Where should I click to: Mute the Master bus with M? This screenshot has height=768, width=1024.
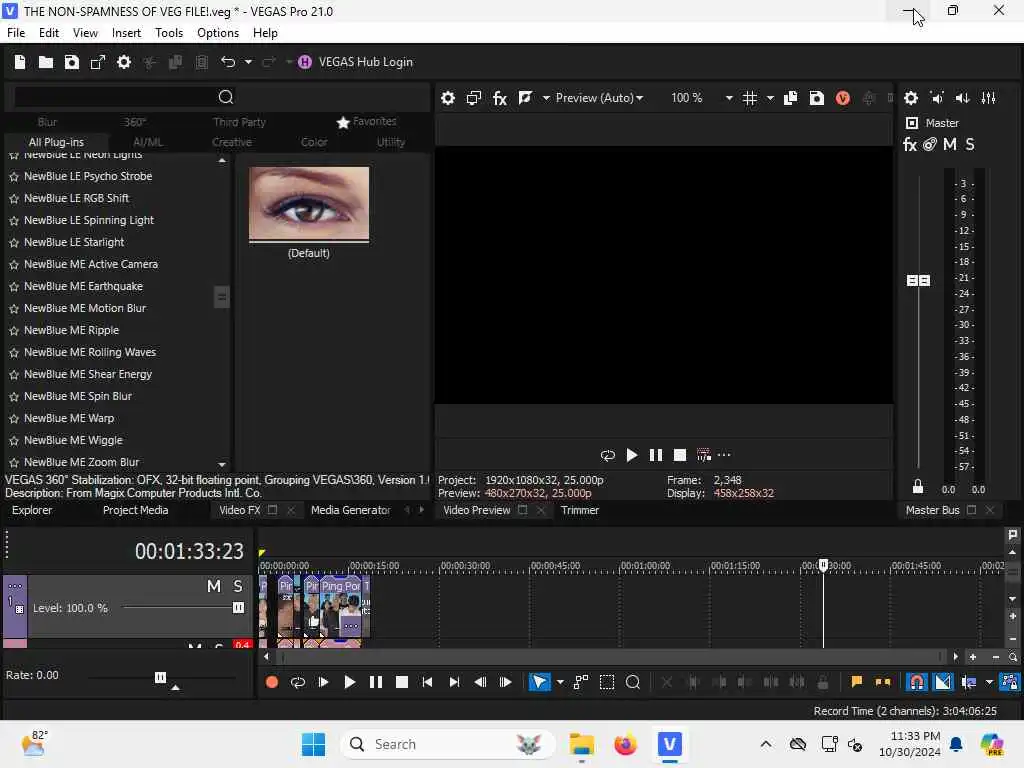coord(950,144)
